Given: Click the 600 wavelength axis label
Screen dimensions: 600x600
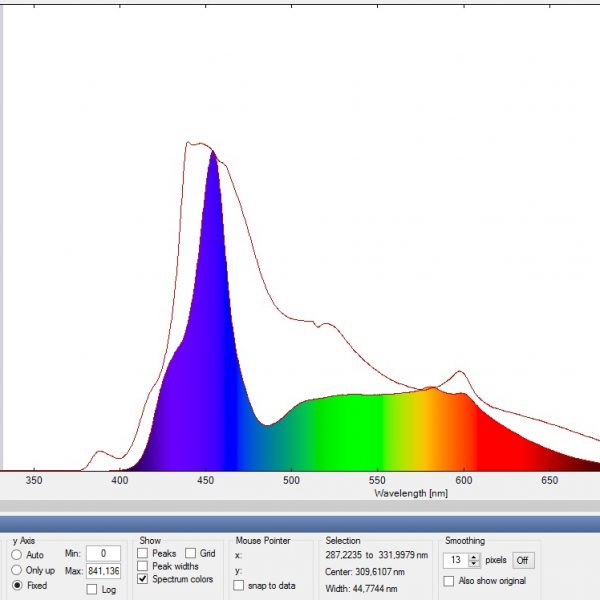Looking at the screenshot, I should [x=463, y=480].
